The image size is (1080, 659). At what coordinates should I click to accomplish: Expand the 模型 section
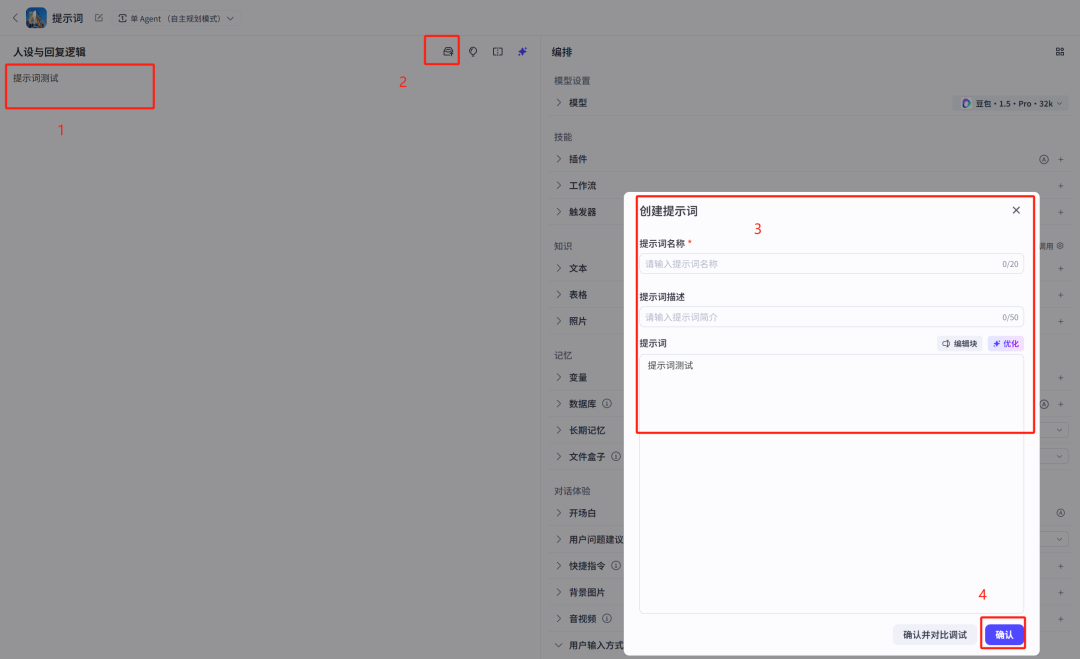[x=559, y=103]
